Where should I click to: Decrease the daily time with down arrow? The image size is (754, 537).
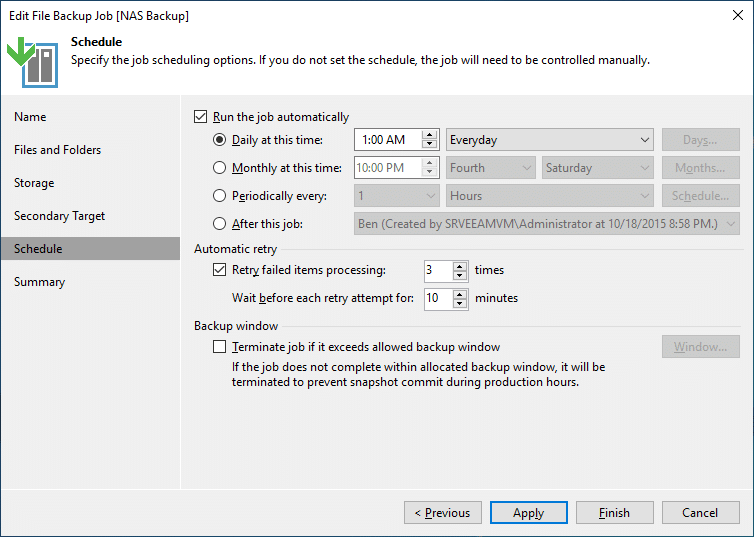[x=429, y=145]
